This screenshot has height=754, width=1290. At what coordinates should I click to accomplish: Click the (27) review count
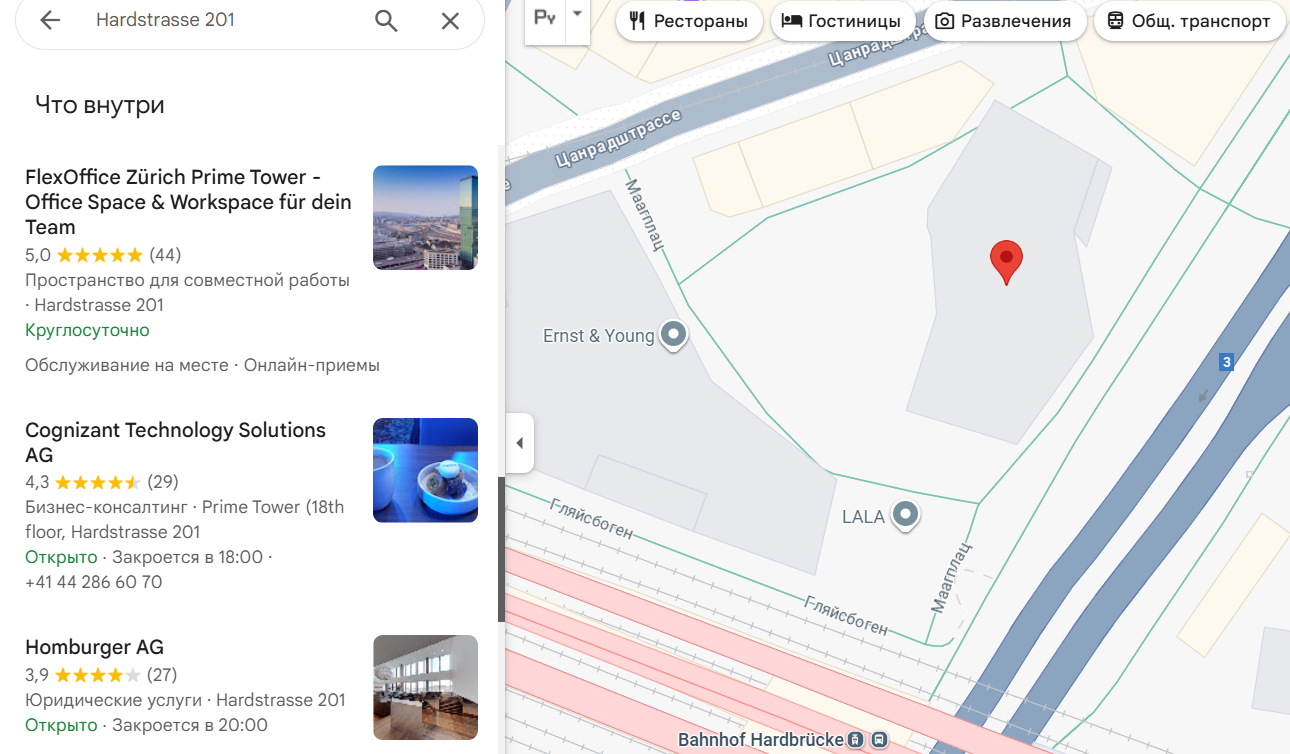pyautogui.click(x=162, y=675)
